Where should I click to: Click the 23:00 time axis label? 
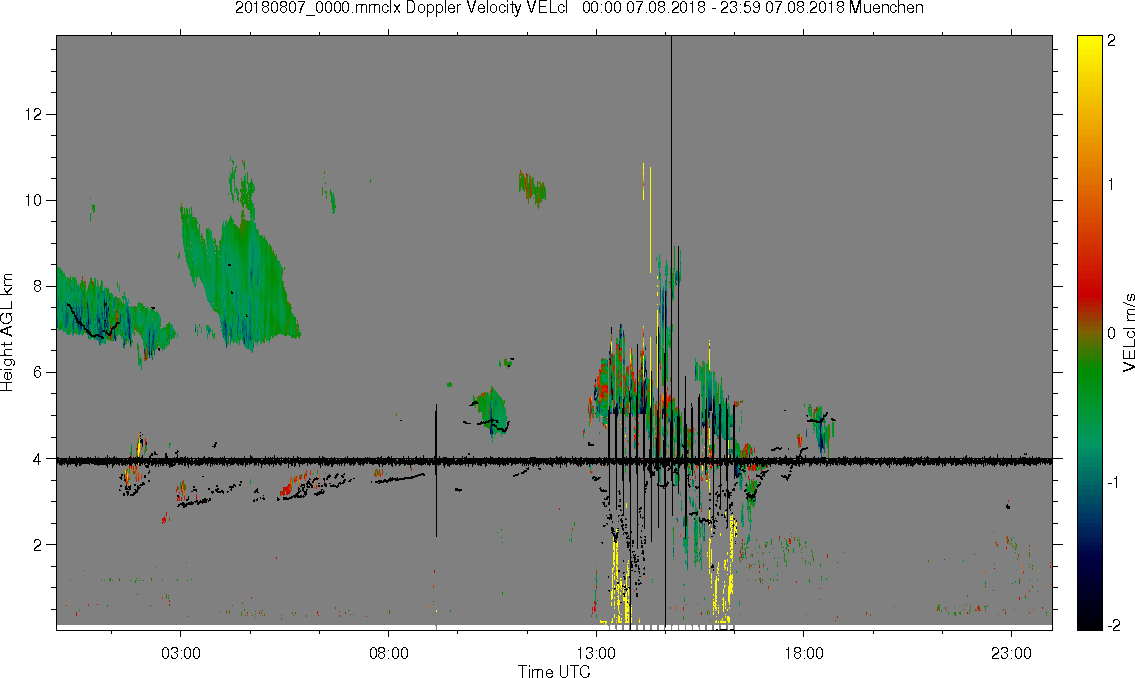coord(1011,653)
